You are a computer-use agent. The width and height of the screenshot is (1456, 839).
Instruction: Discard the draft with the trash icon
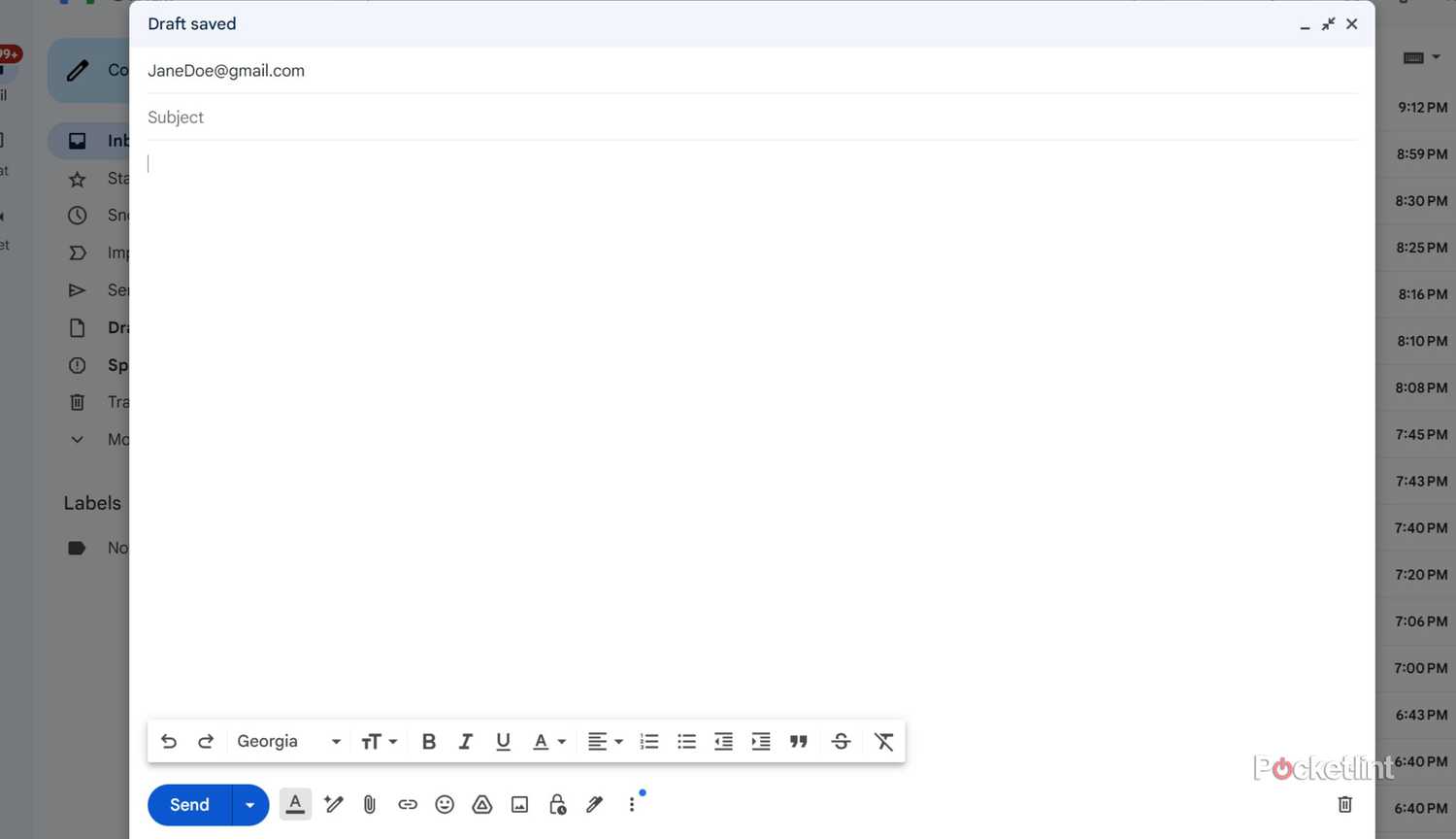click(x=1344, y=804)
